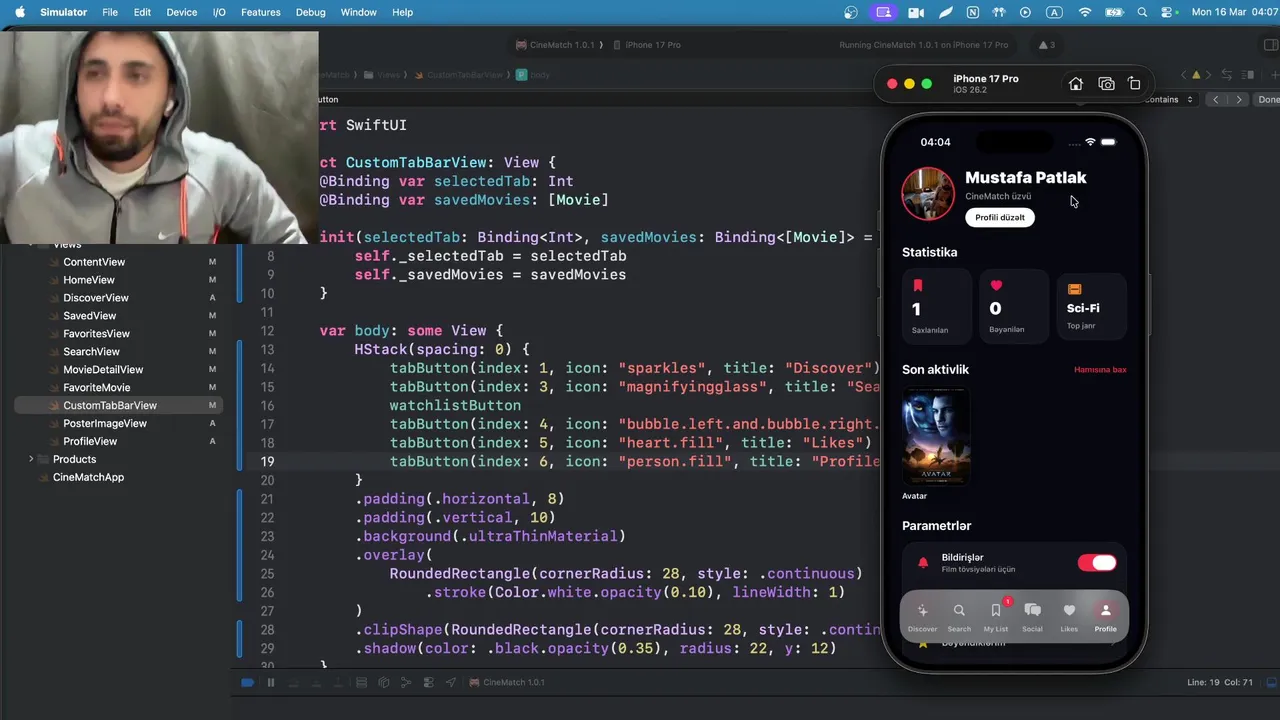Image resolution: width=1280 pixels, height=720 pixels.
Task: Open the Features menu
Action: (x=260, y=12)
